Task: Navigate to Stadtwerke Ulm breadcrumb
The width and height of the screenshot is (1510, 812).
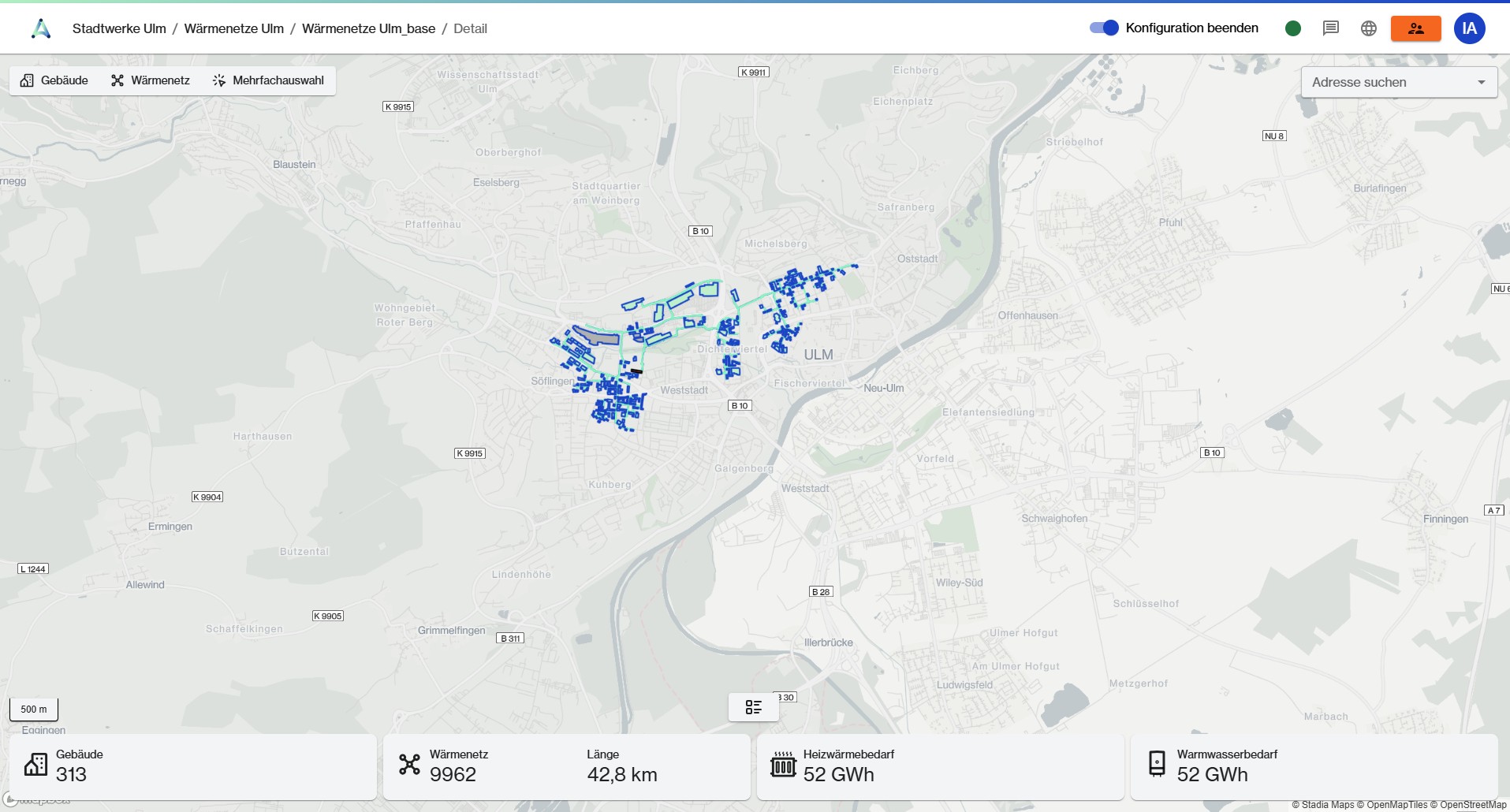Action: (119, 28)
